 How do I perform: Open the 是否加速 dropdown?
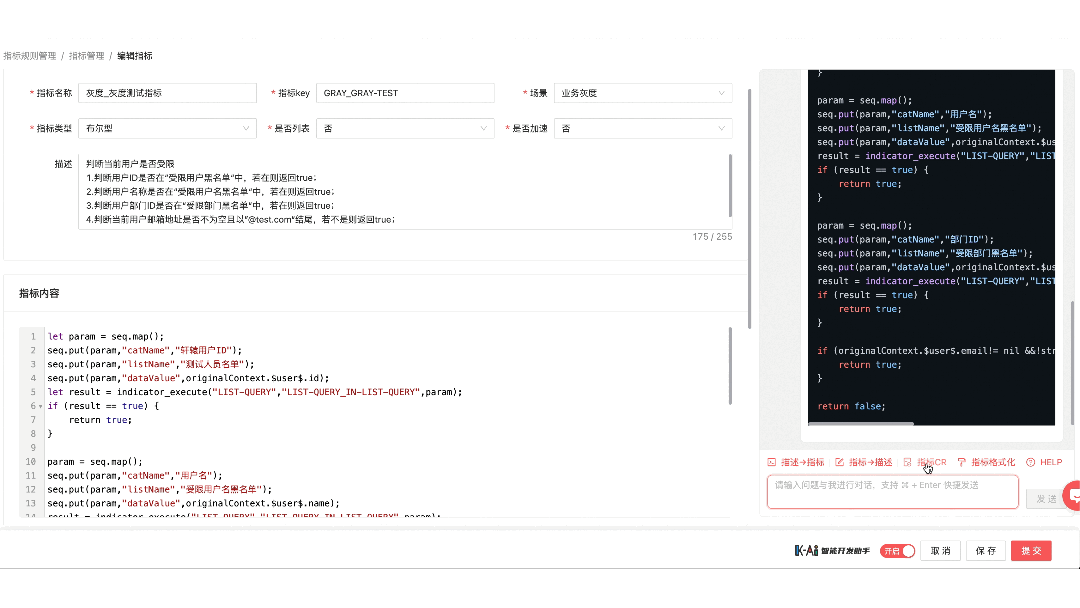coord(643,128)
